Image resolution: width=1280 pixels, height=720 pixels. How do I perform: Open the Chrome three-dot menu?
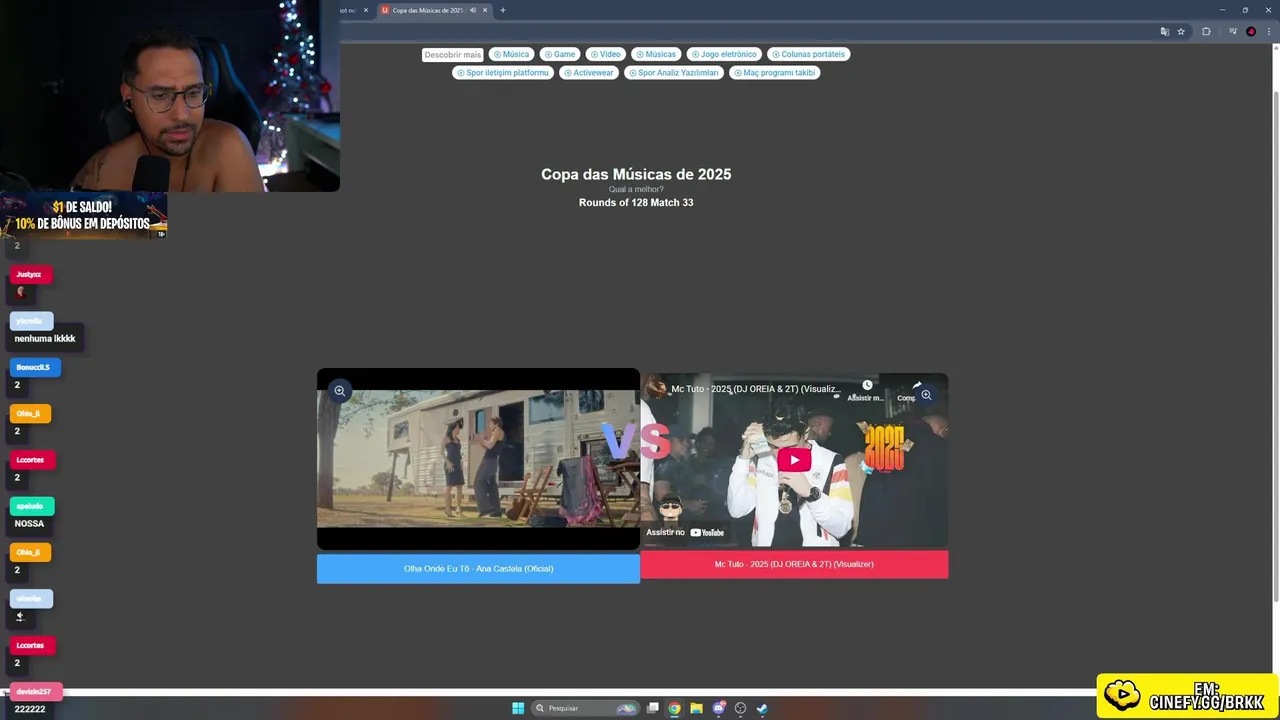pyautogui.click(x=1269, y=32)
